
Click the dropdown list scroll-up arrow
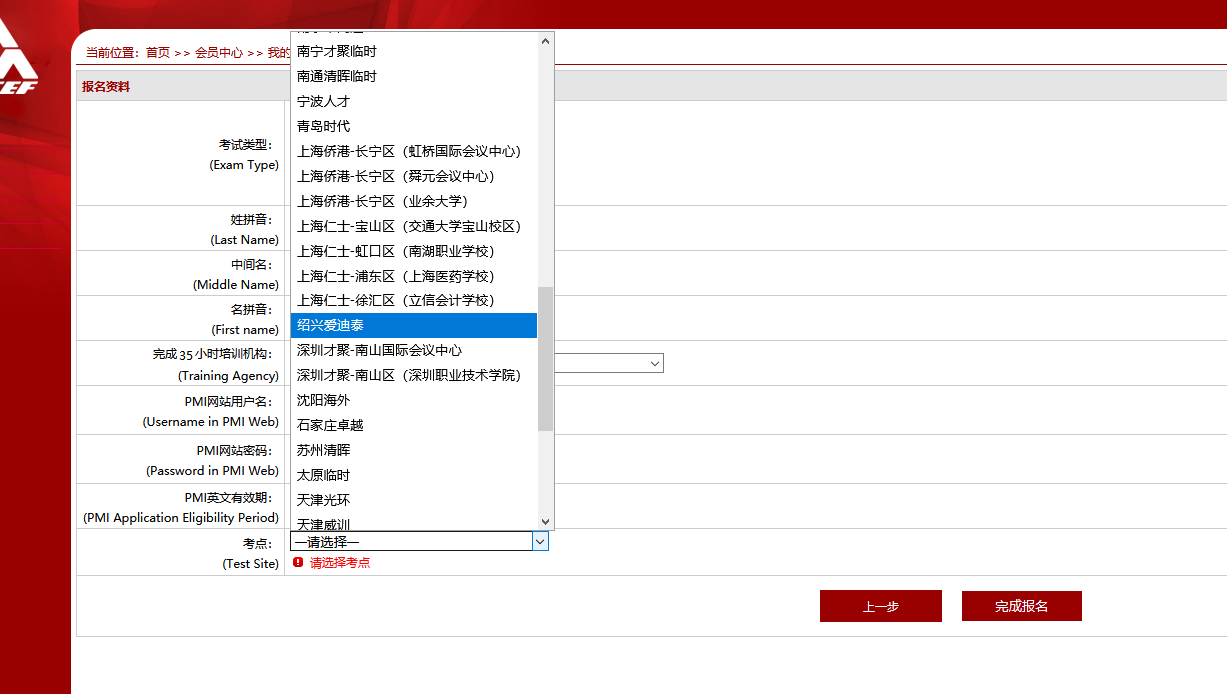pyautogui.click(x=545, y=41)
